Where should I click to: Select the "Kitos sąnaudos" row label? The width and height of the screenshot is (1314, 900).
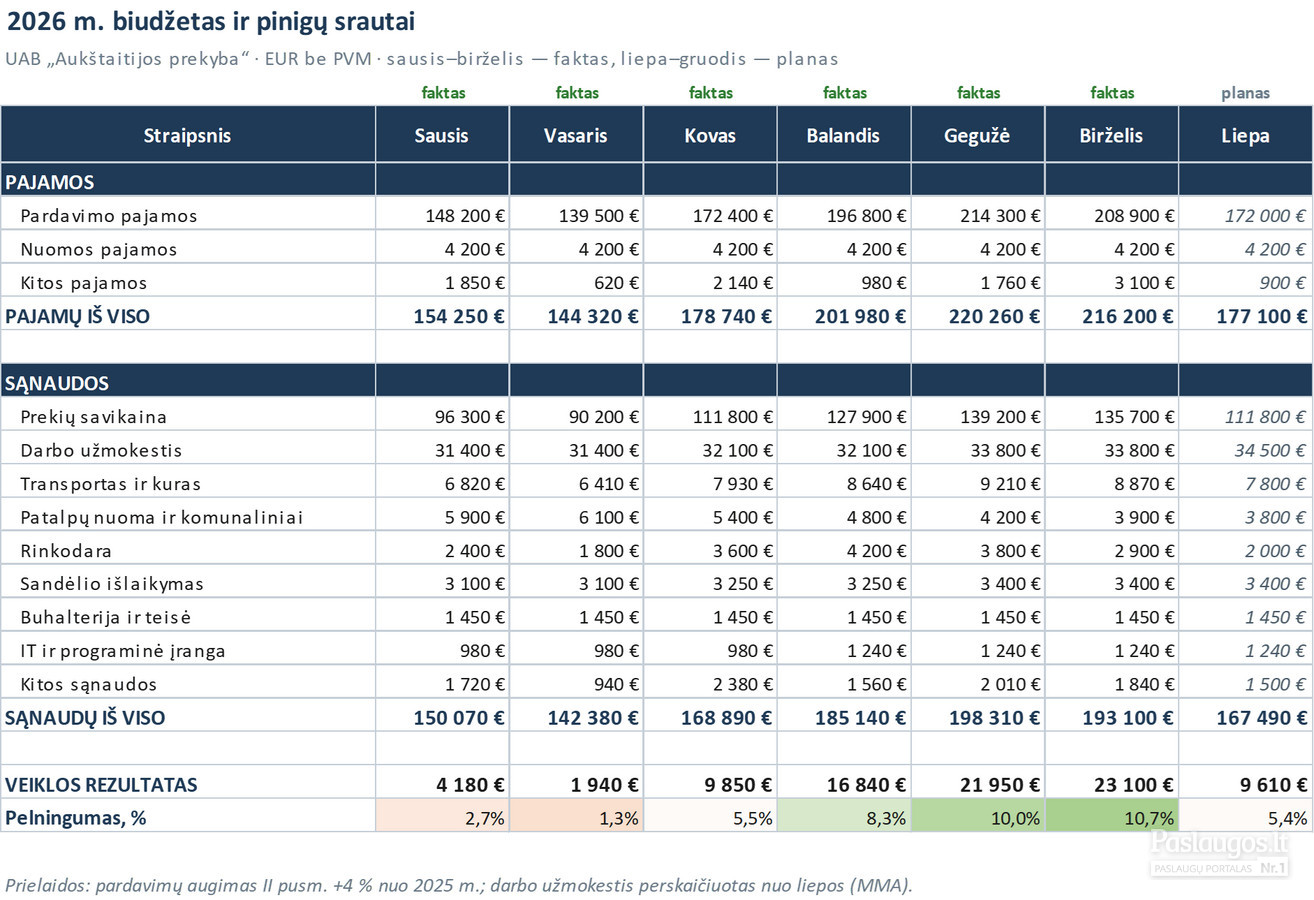(89, 685)
